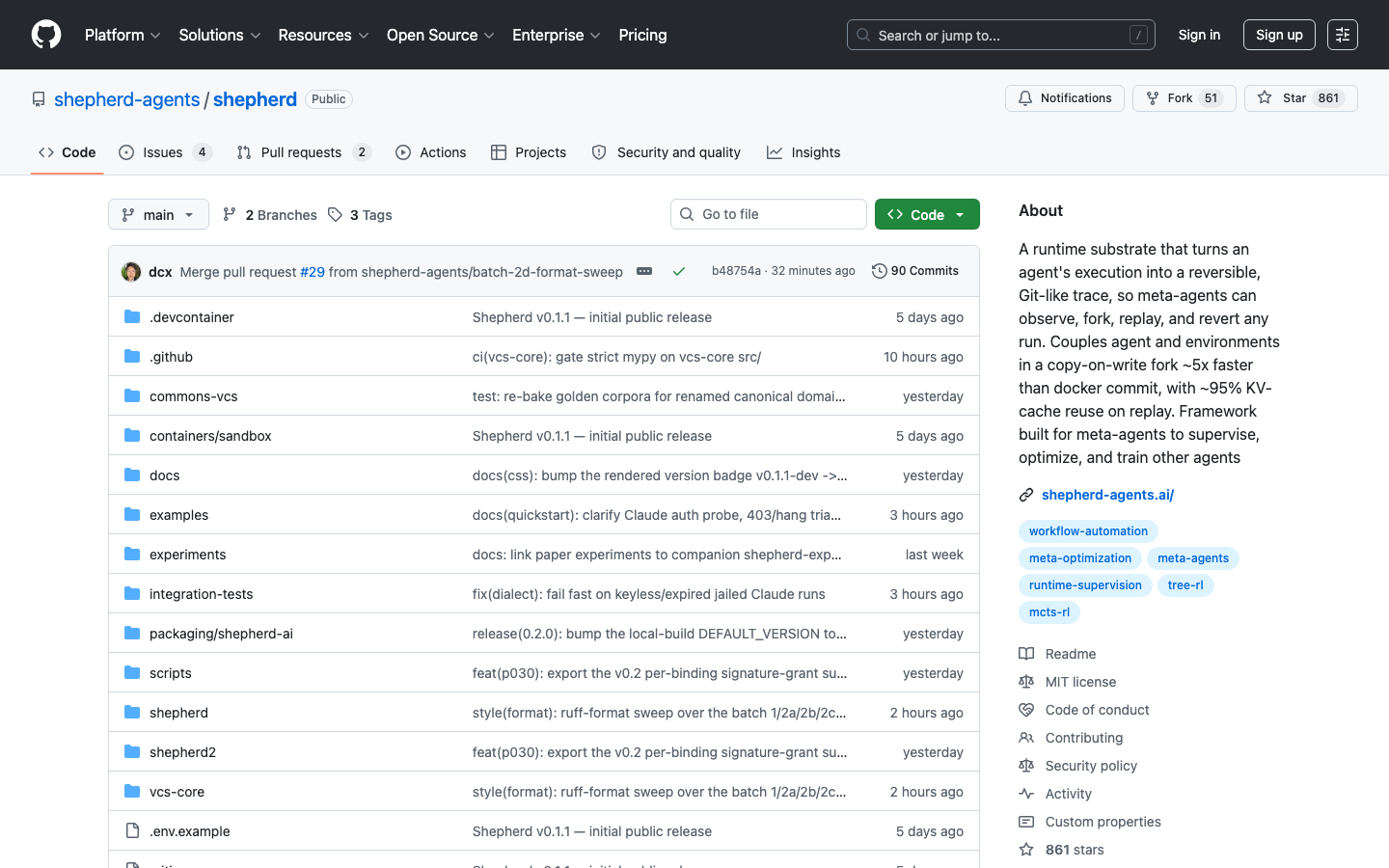1389x868 pixels.
Task: Open the shepherd-agents owner link
Action: (126, 99)
